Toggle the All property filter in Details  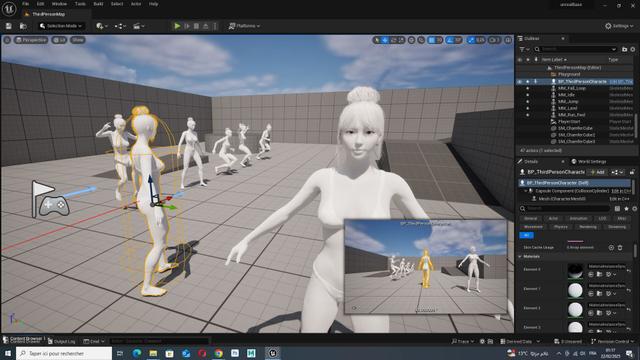click(527, 235)
